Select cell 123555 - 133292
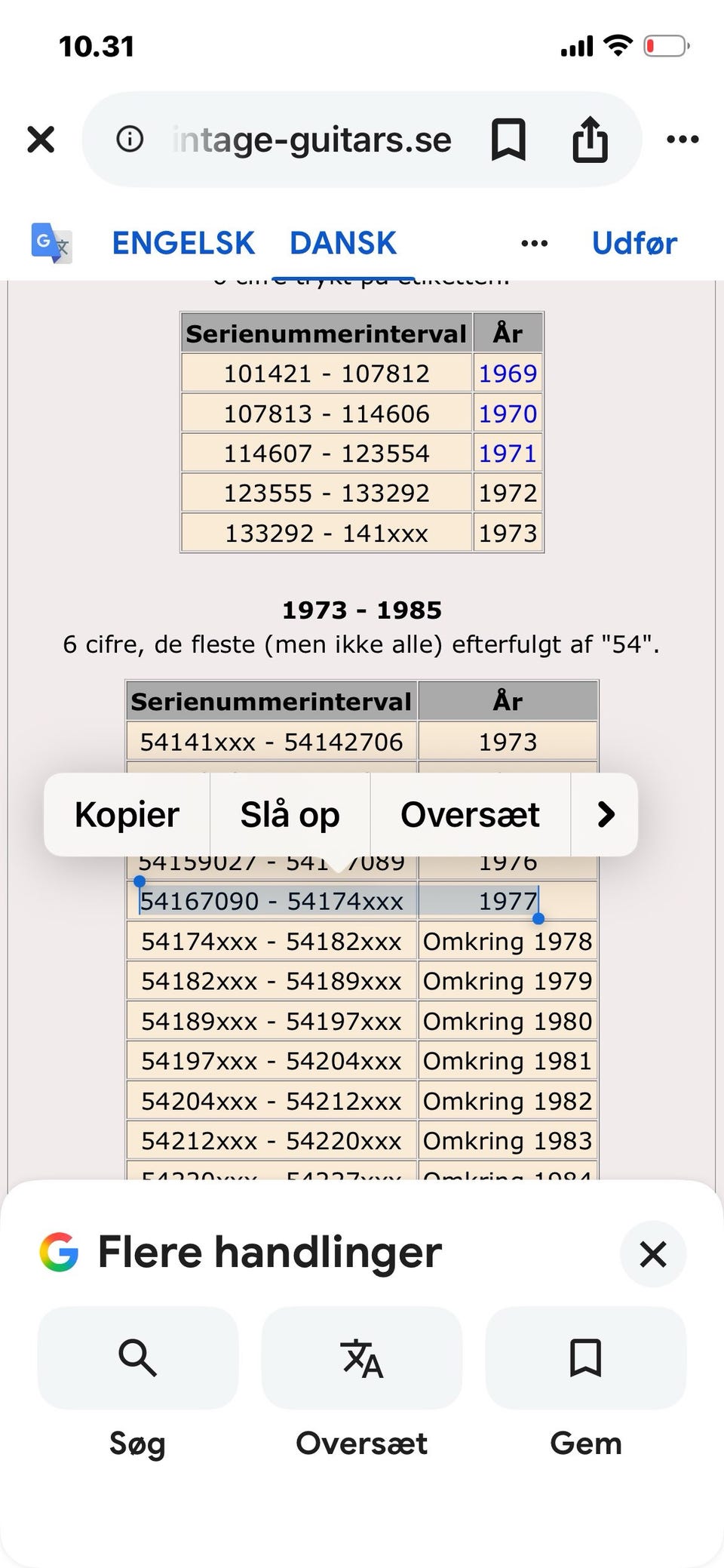 (x=327, y=493)
